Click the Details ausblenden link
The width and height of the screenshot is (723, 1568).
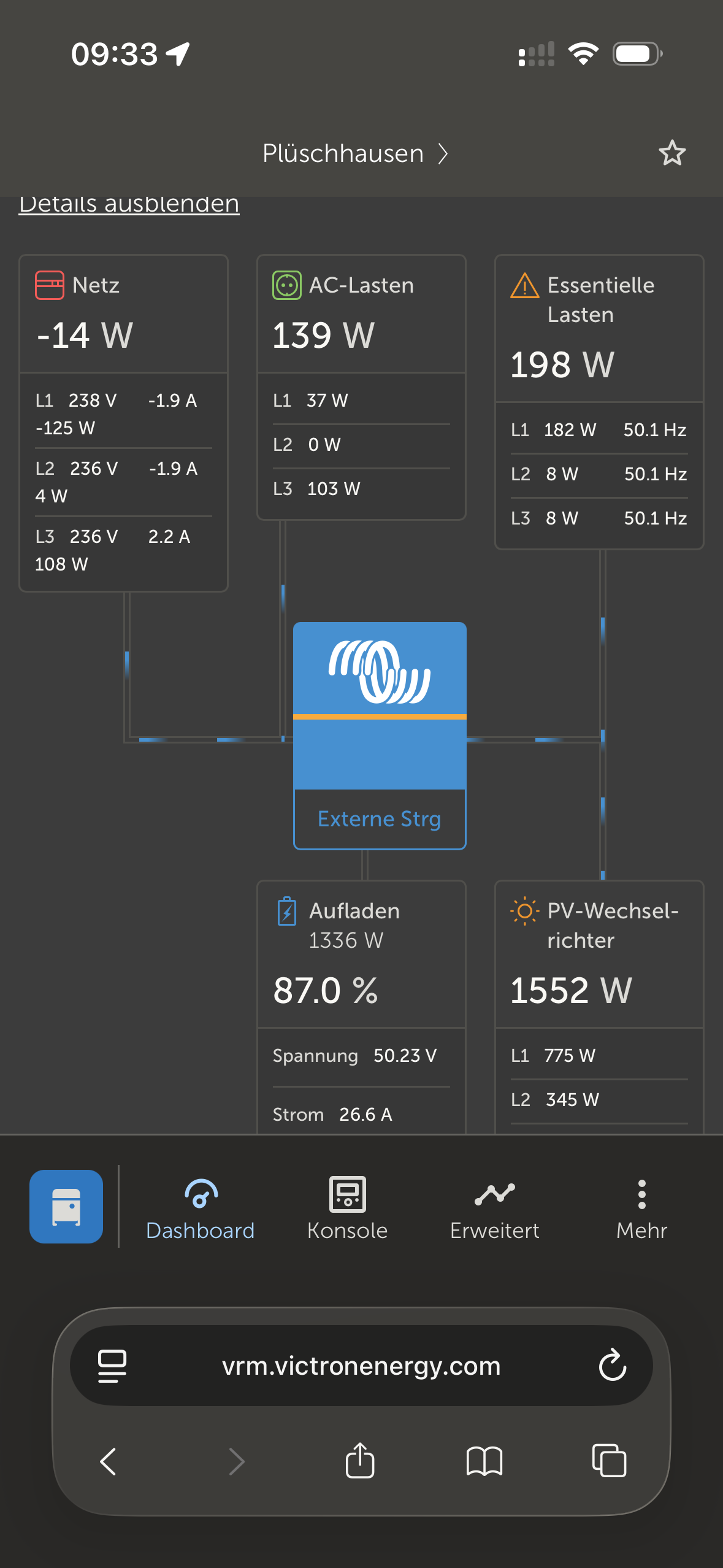[129, 205]
